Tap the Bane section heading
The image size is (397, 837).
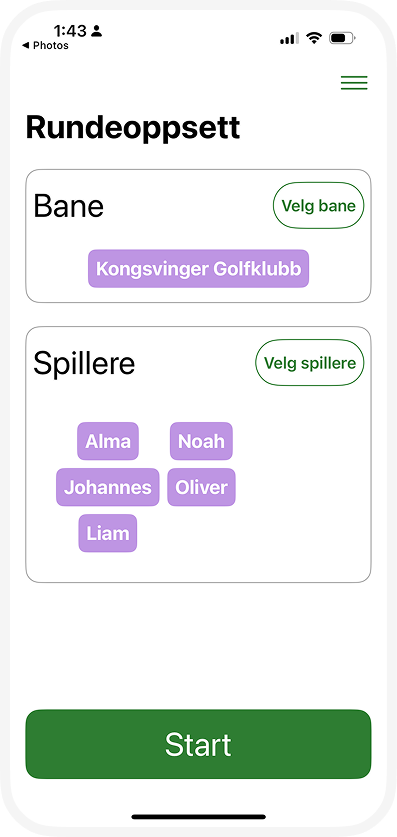pyautogui.click(x=68, y=207)
